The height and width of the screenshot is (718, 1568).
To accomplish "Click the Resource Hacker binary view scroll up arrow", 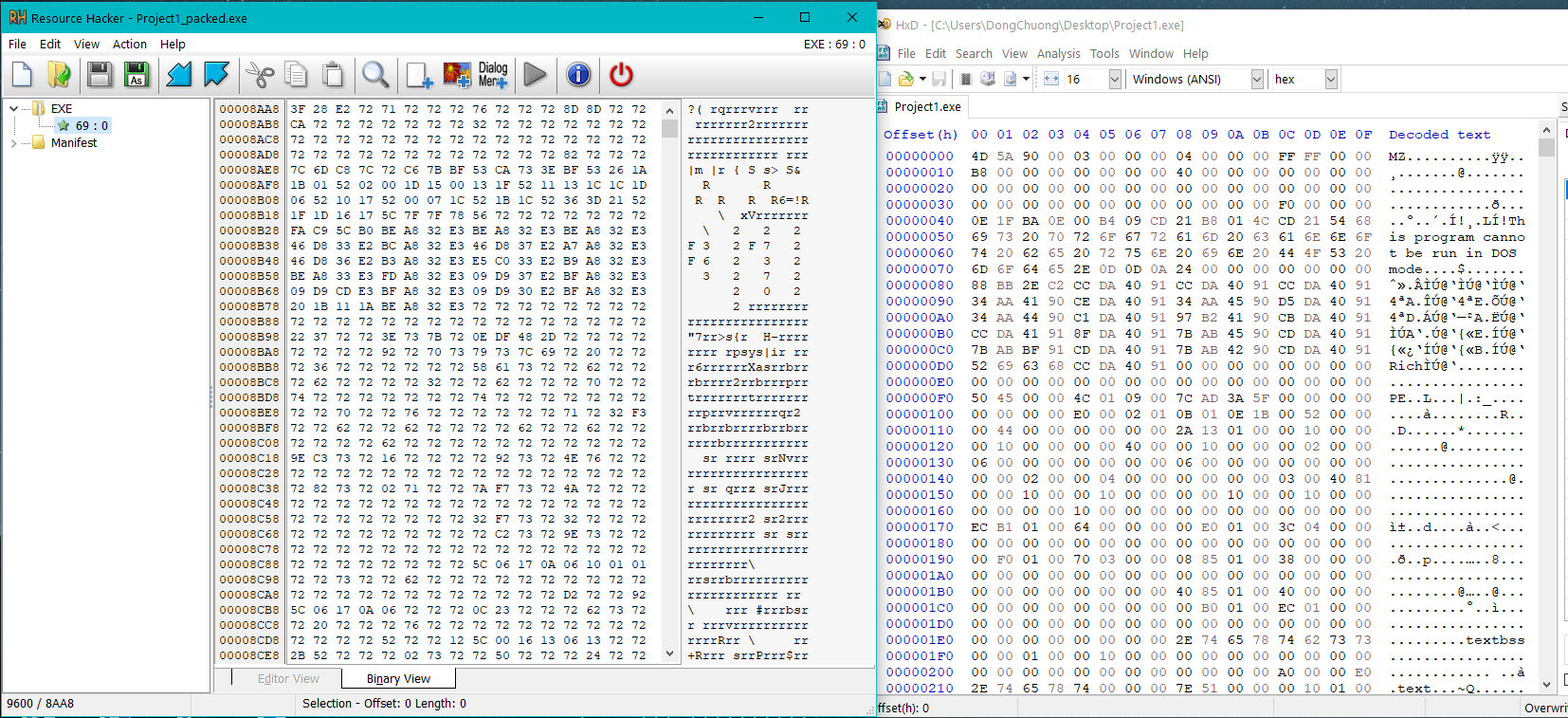I will [669, 110].
